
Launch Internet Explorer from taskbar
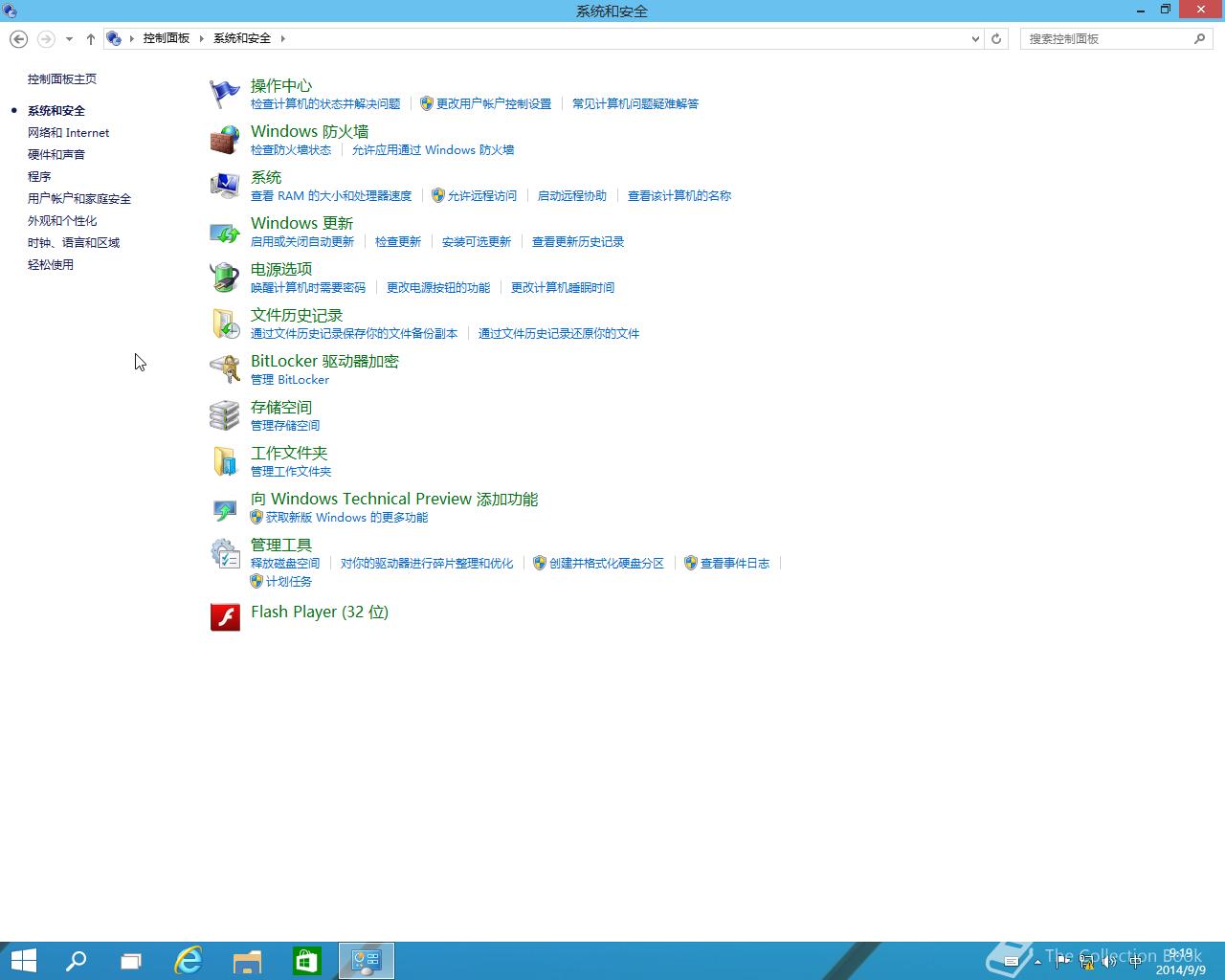(189, 961)
